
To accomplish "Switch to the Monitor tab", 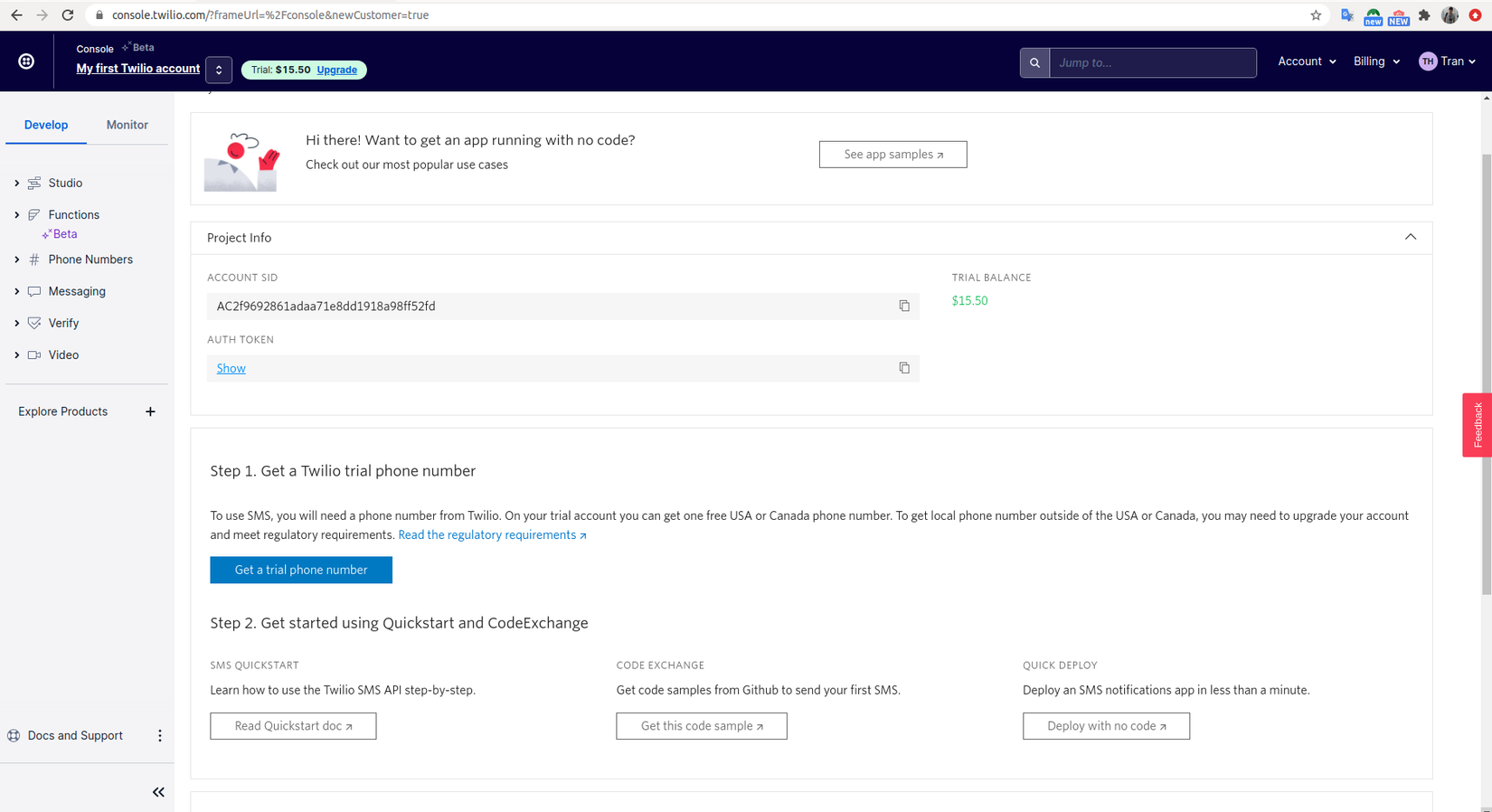I will (127, 125).
